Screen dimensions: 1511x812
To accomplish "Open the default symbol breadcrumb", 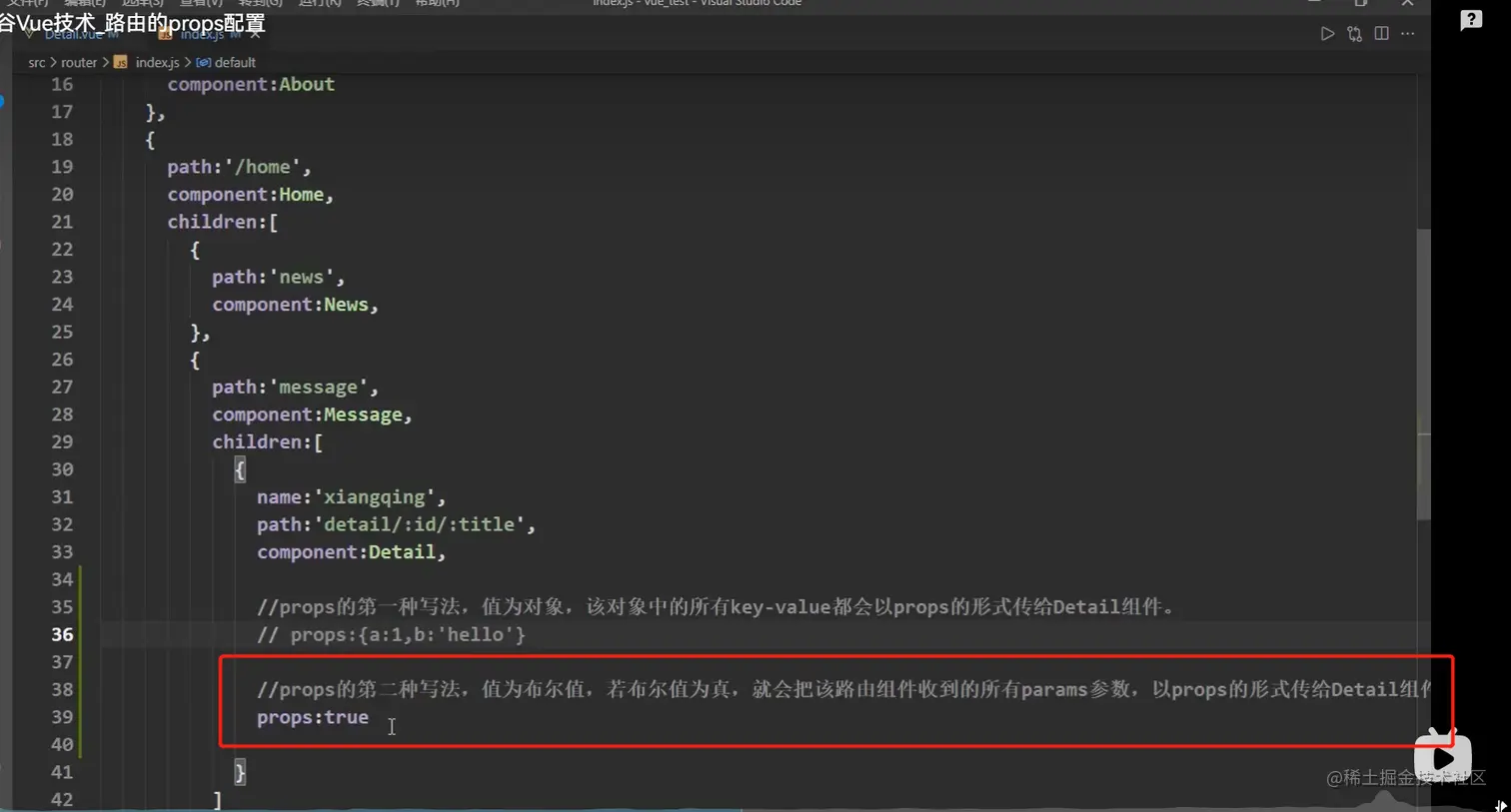I will tap(227, 62).
